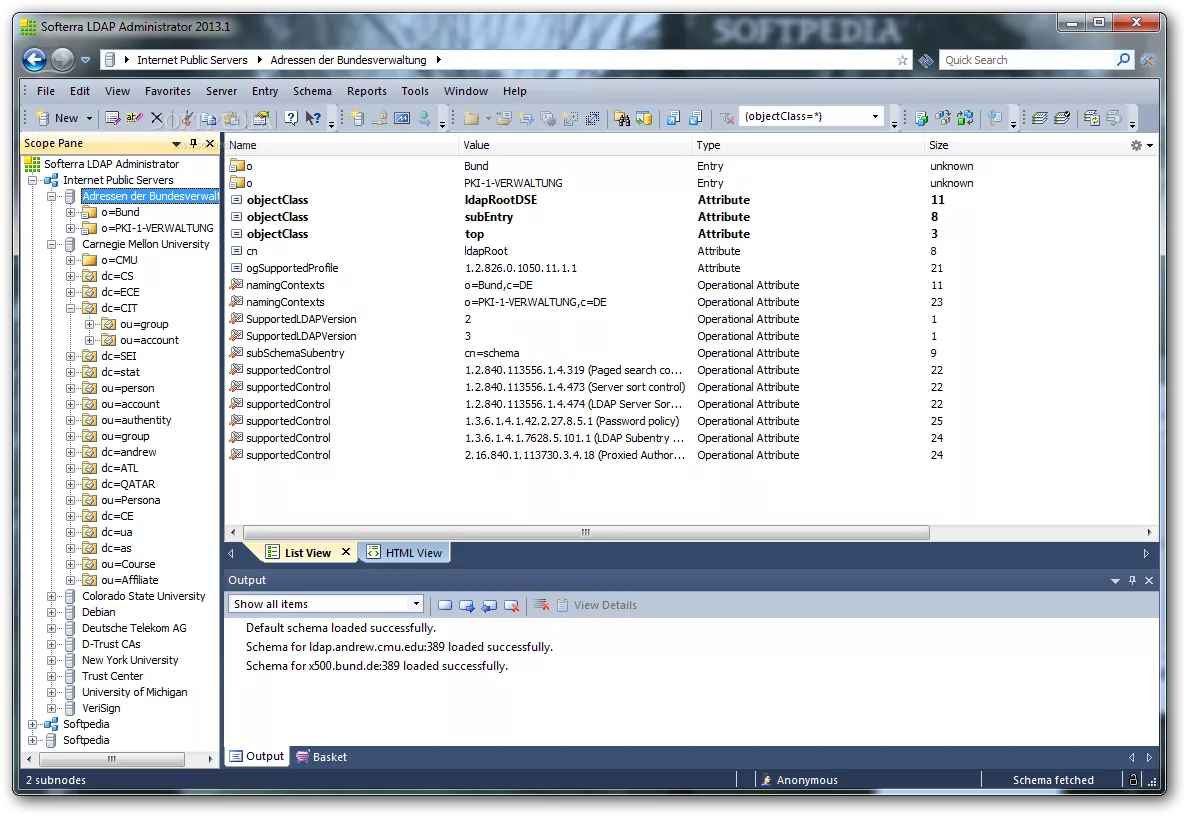The height and width of the screenshot is (816, 1187).
Task: Click Adressen der Bundesverwaltung breadcrumb
Action: [348, 60]
